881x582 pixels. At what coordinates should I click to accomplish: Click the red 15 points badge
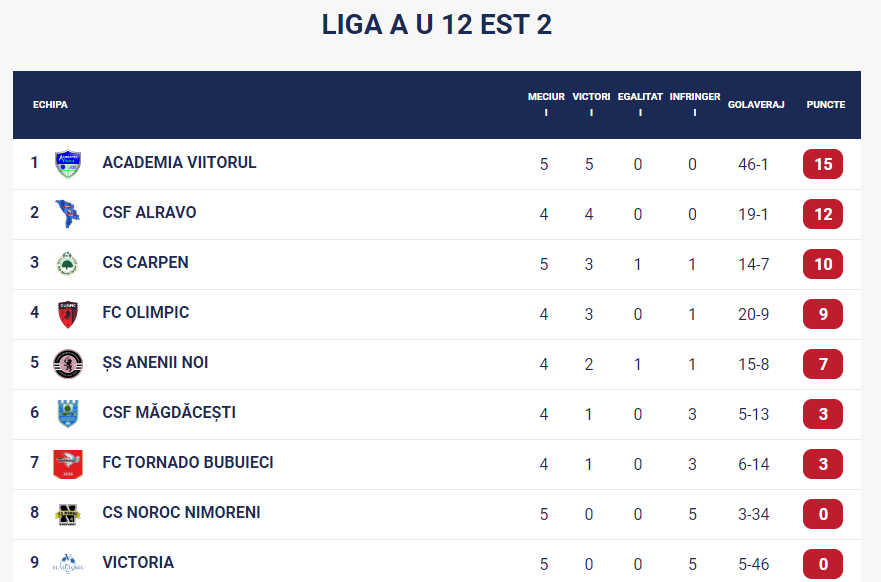pyautogui.click(x=822, y=164)
